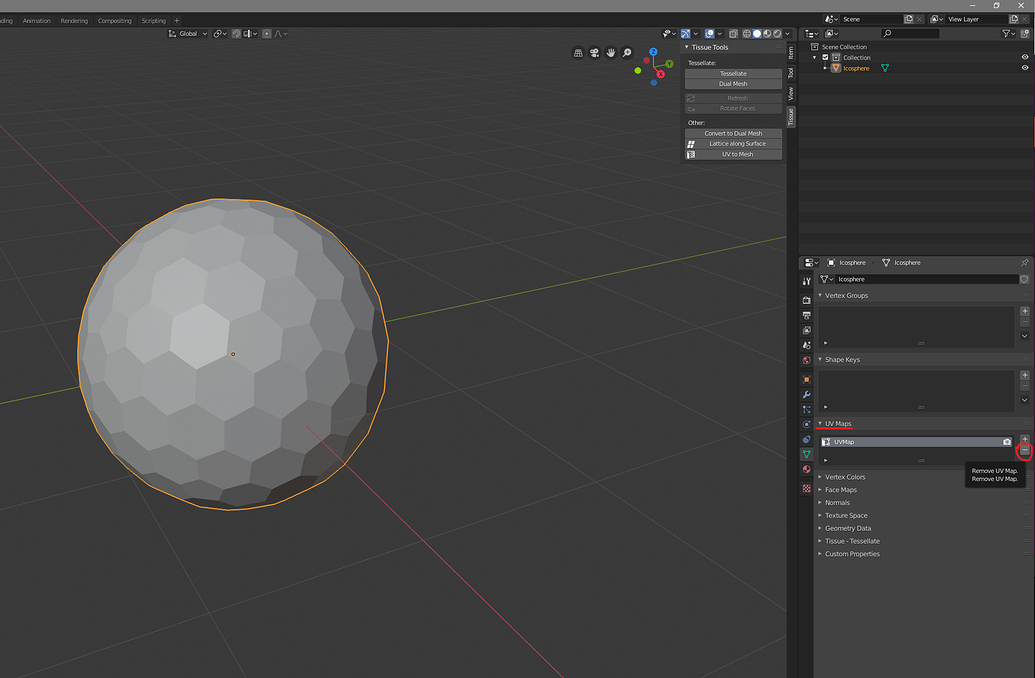Viewport: 1035px width, 678px height.
Task: Click the pin icon in properties header
Action: [1024, 263]
